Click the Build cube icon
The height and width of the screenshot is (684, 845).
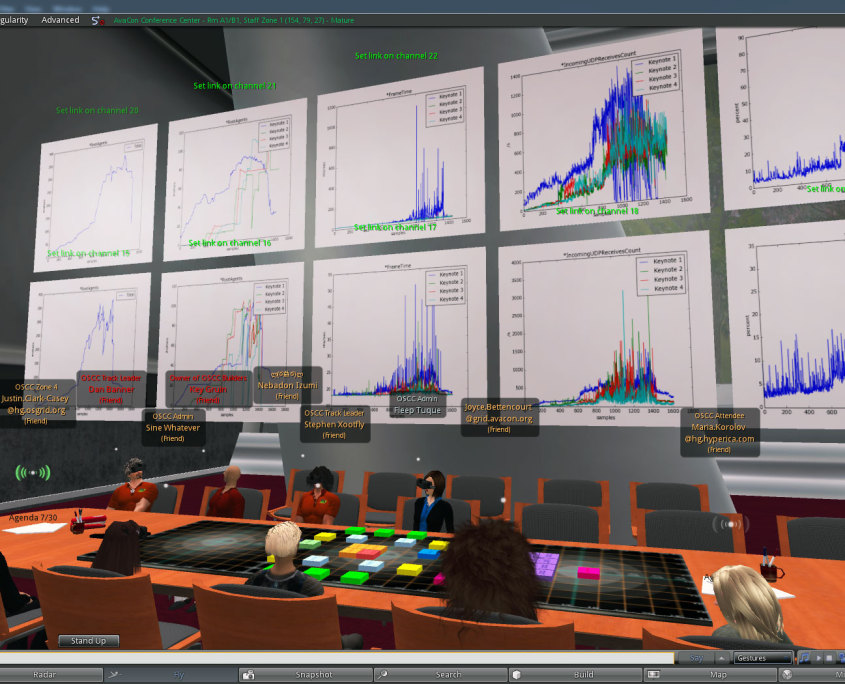[516, 675]
